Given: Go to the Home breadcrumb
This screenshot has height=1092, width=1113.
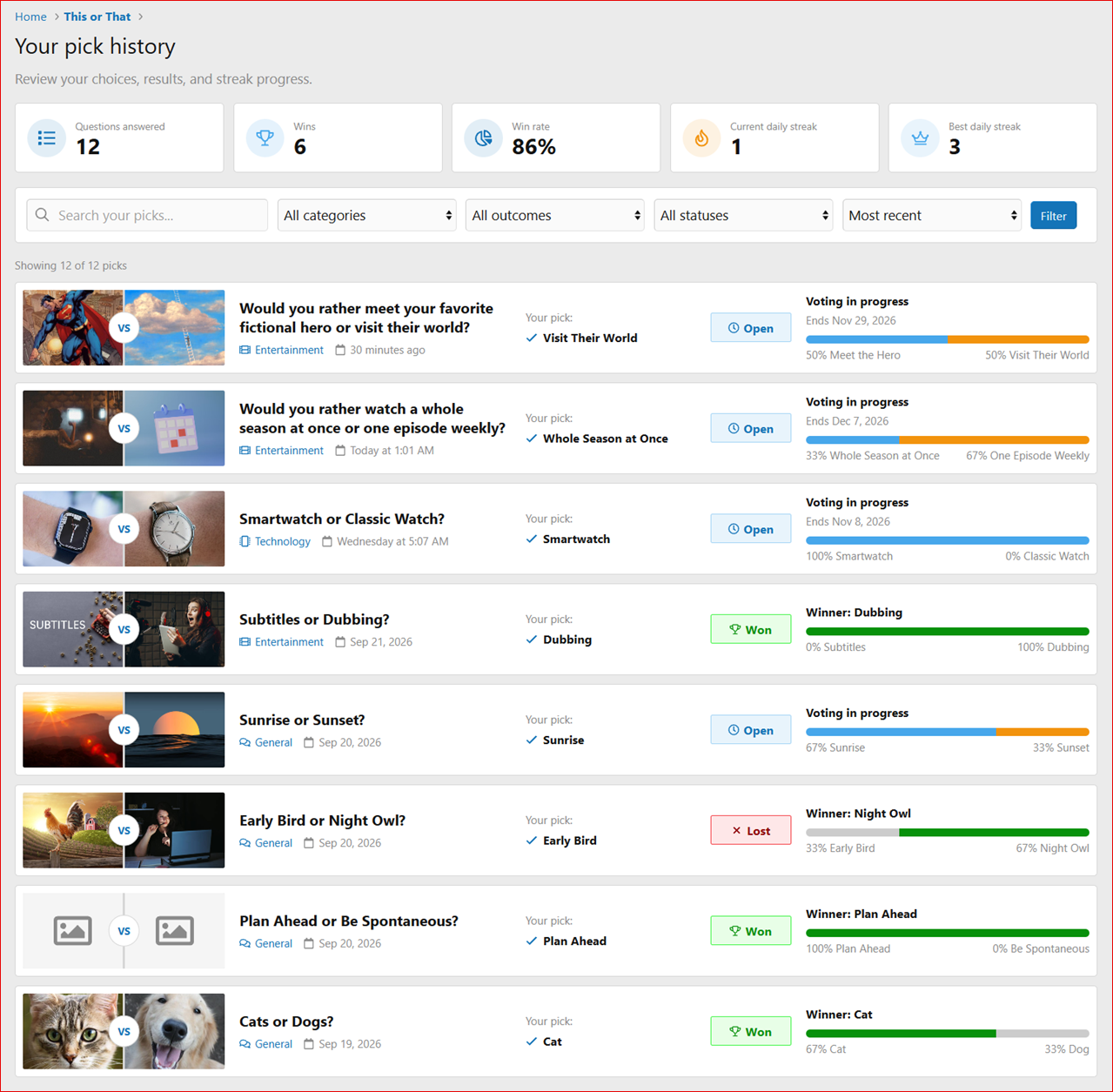Looking at the screenshot, I should coord(30,17).
